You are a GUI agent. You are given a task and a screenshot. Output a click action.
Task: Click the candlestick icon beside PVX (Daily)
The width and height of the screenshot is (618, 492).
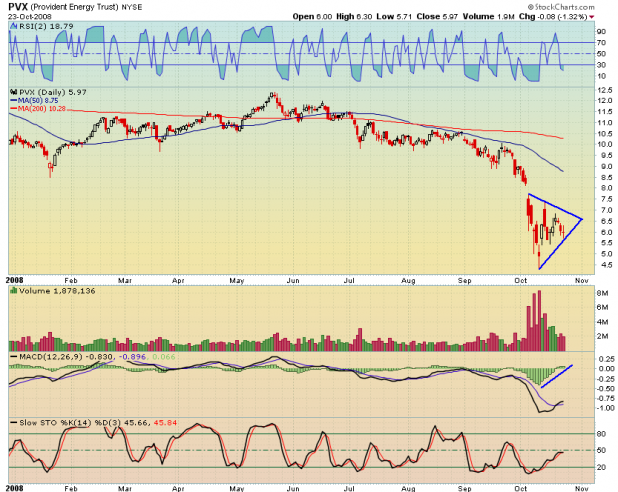[13, 92]
